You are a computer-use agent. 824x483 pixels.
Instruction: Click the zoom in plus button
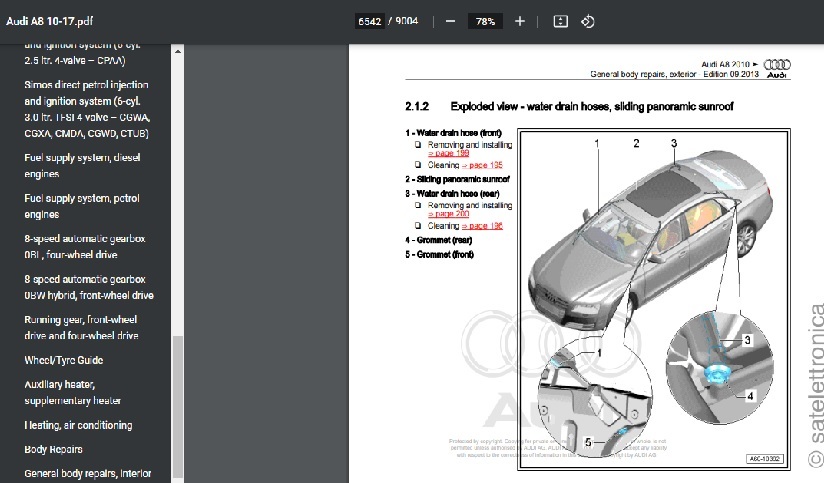[x=519, y=21]
